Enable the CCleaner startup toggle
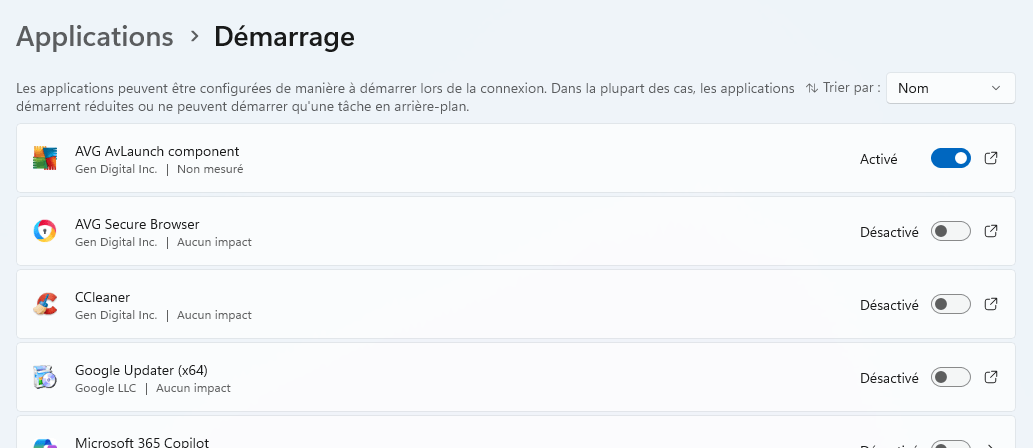 tap(951, 304)
